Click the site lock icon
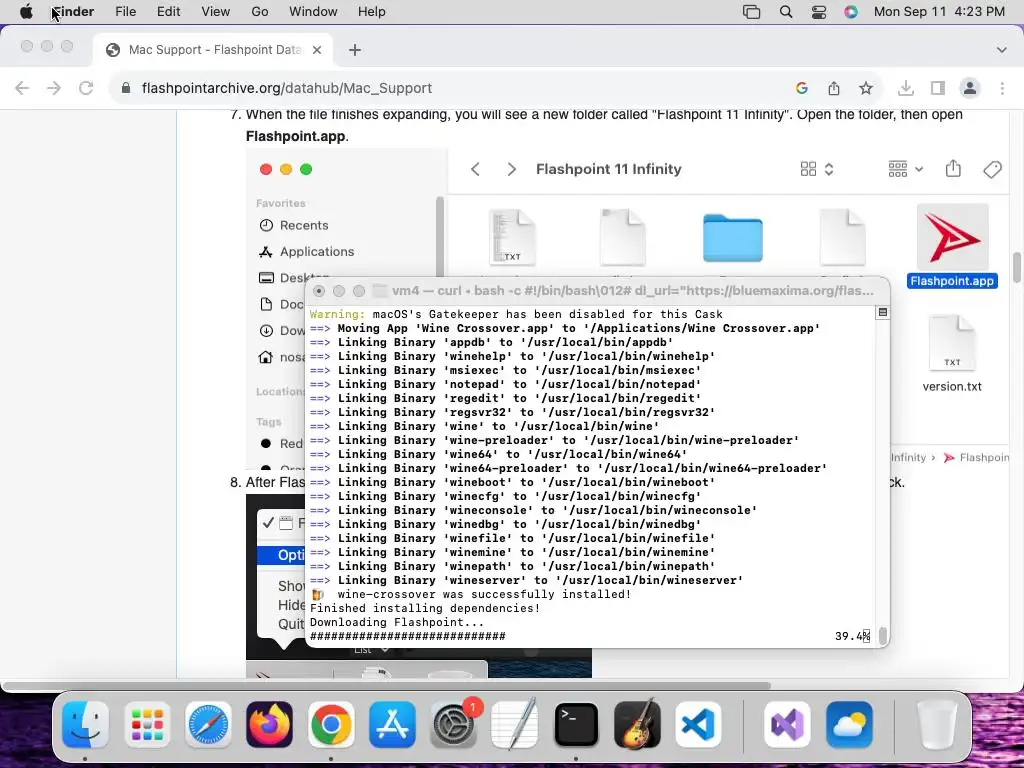 click(127, 88)
